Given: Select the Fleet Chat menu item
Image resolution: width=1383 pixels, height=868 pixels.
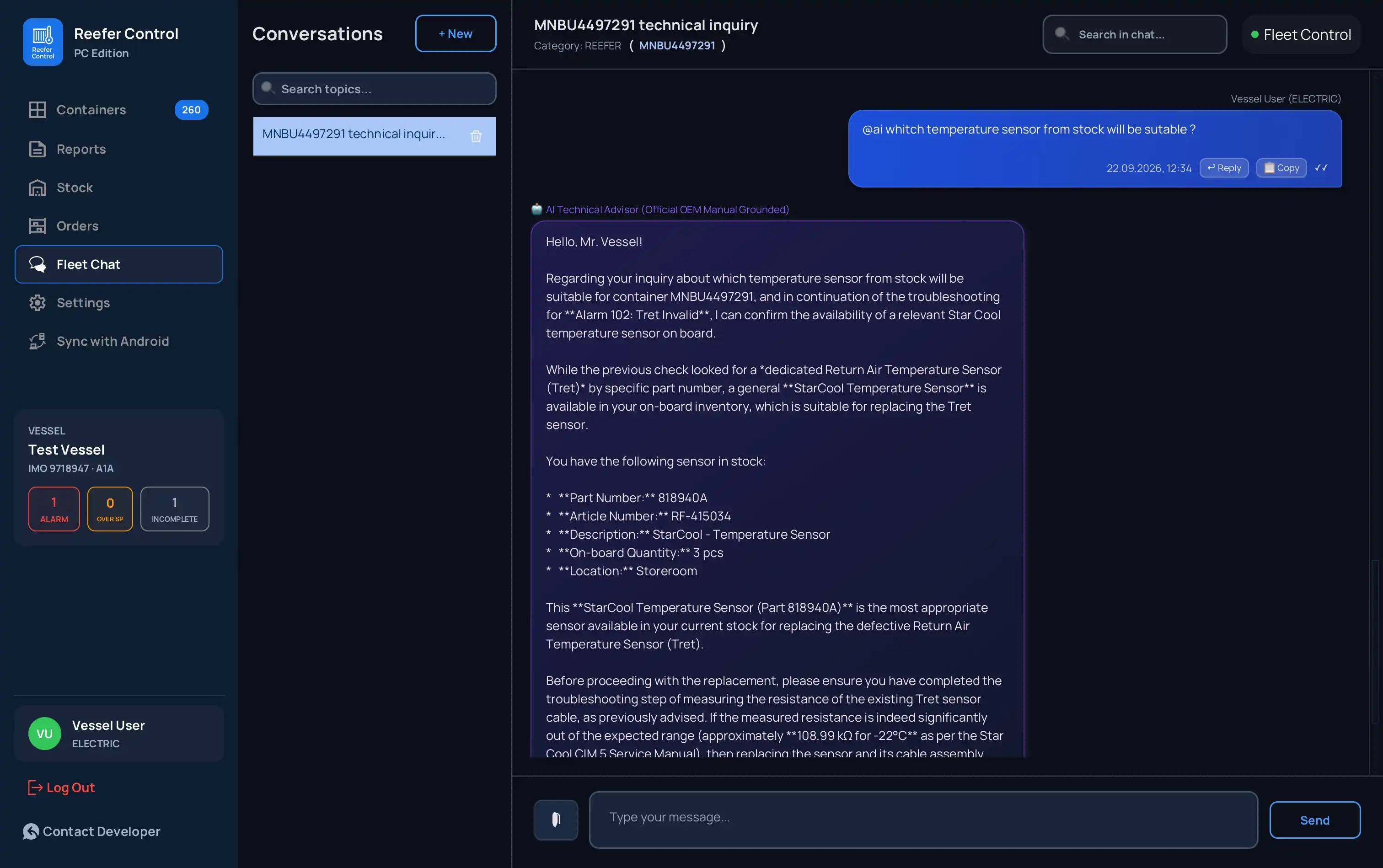Looking at the screenshot, I should [x=118, y=265].
